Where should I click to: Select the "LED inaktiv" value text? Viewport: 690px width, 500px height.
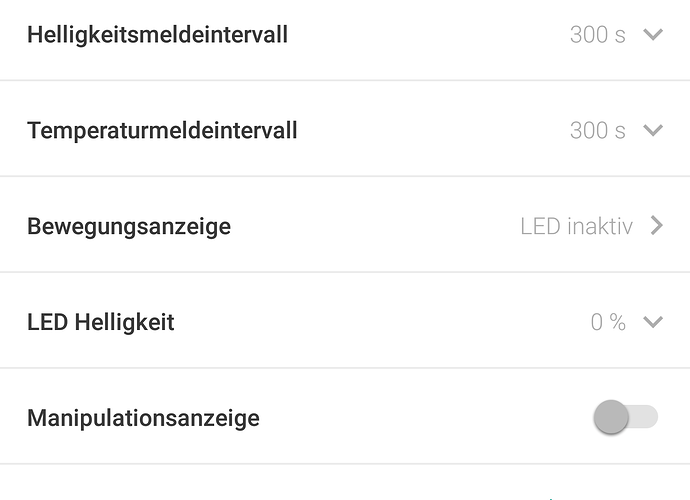[576, 227]
